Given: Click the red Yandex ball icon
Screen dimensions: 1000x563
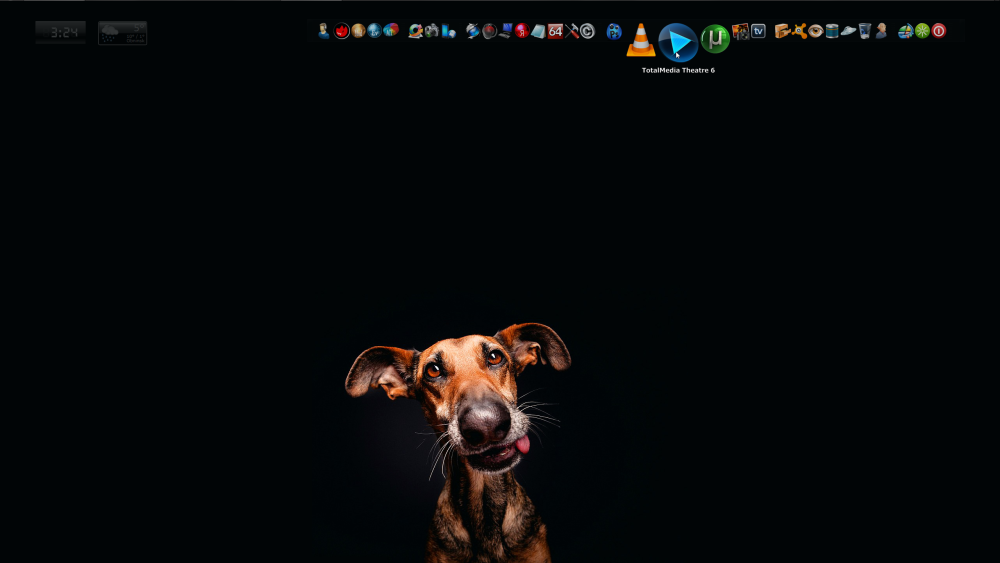Looking at the screenshot, I should coord(521,31).
